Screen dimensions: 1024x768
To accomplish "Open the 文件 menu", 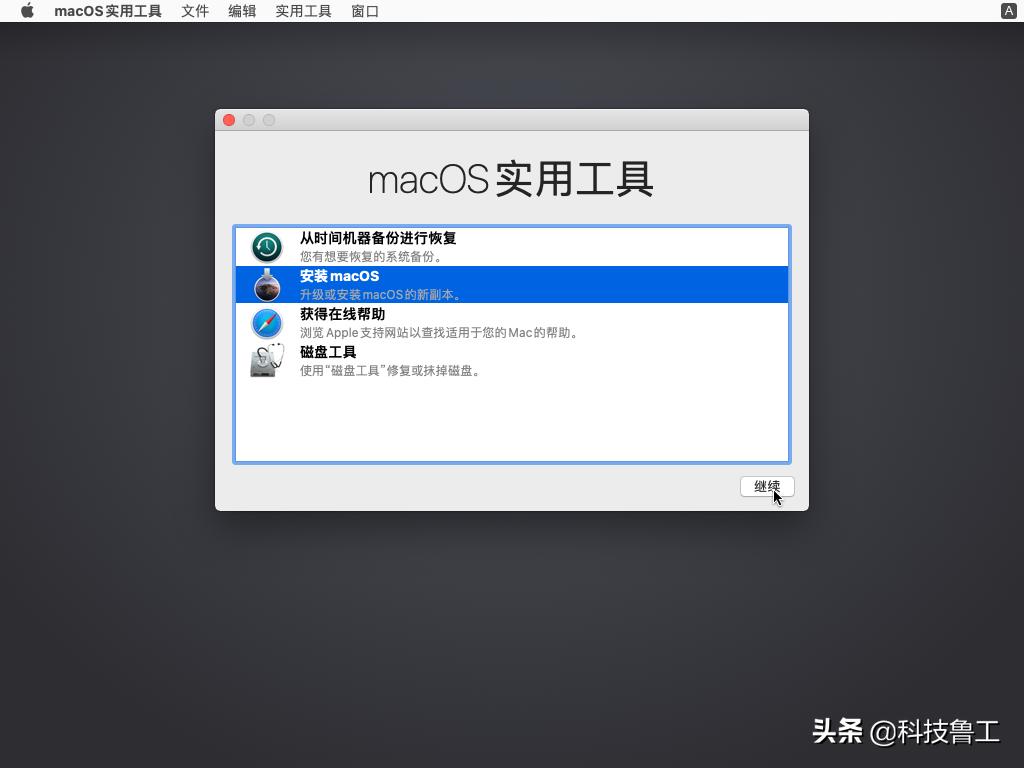I will coord(195,11).
